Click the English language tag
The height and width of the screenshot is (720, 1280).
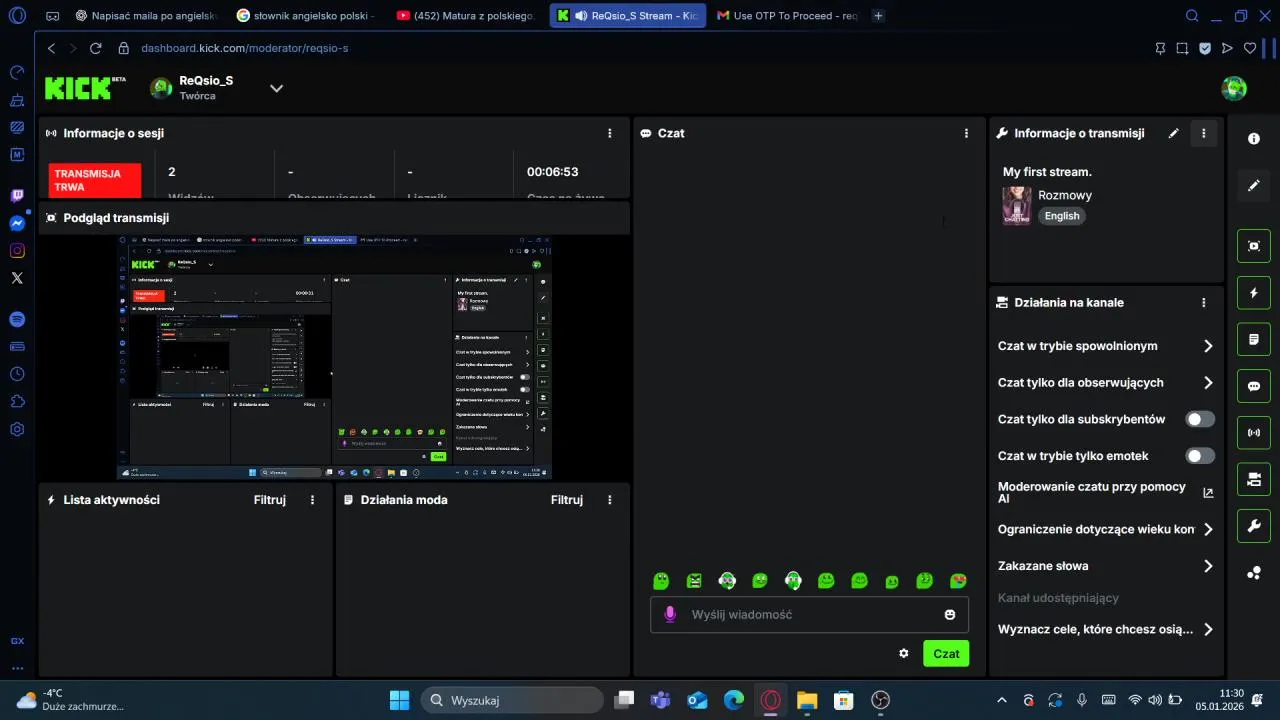(1062, 216)
